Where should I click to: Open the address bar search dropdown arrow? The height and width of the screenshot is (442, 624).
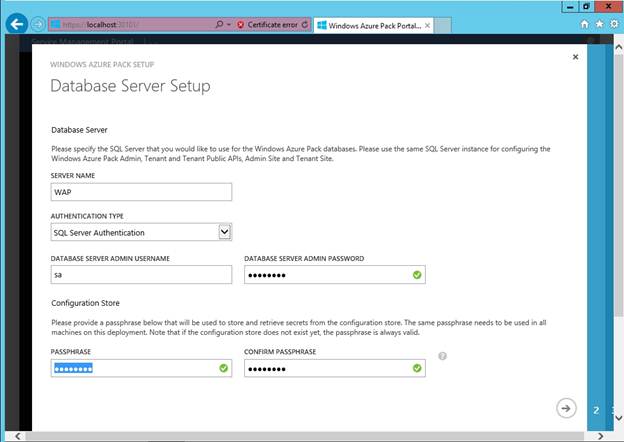click(x=229, y=25)
